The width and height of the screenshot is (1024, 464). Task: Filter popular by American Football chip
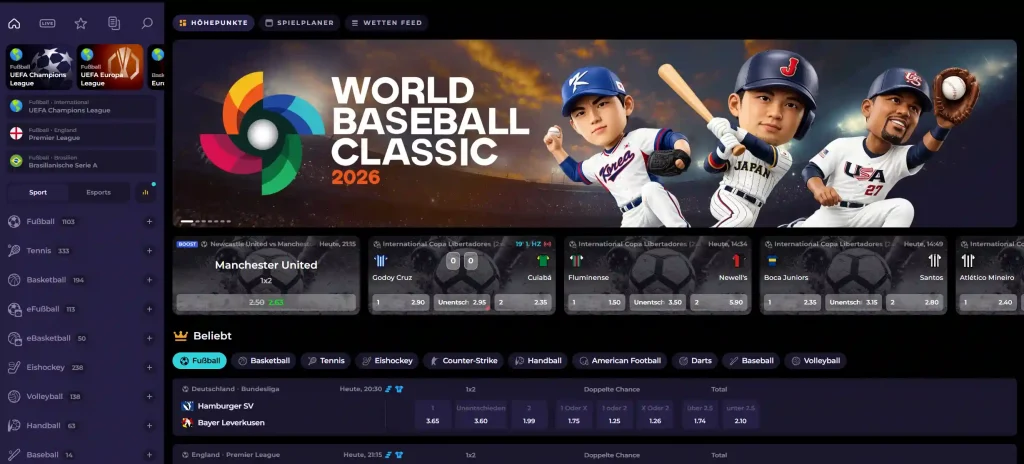(x=620, y=361)
